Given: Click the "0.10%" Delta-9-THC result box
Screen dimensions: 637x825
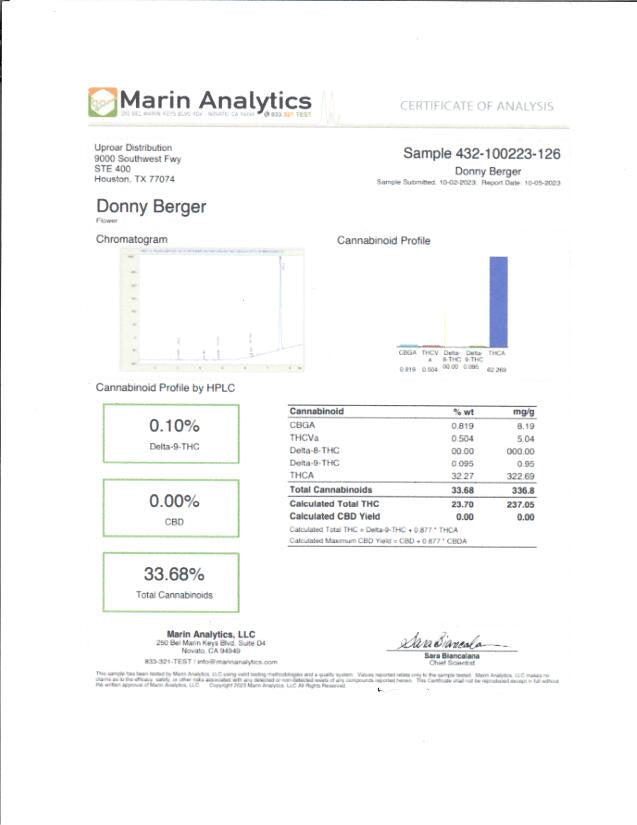Looking at the screenshot, I should pos(171,434).
